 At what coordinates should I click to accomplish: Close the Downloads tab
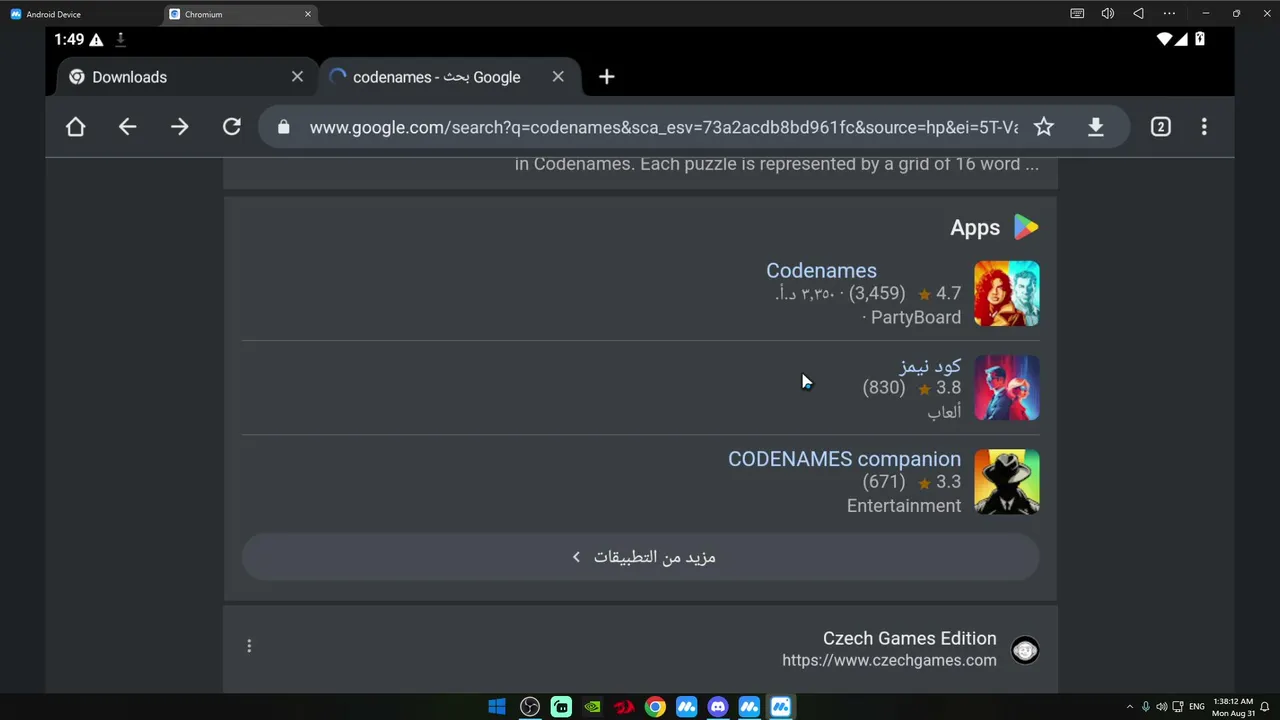tap(297, 77)
